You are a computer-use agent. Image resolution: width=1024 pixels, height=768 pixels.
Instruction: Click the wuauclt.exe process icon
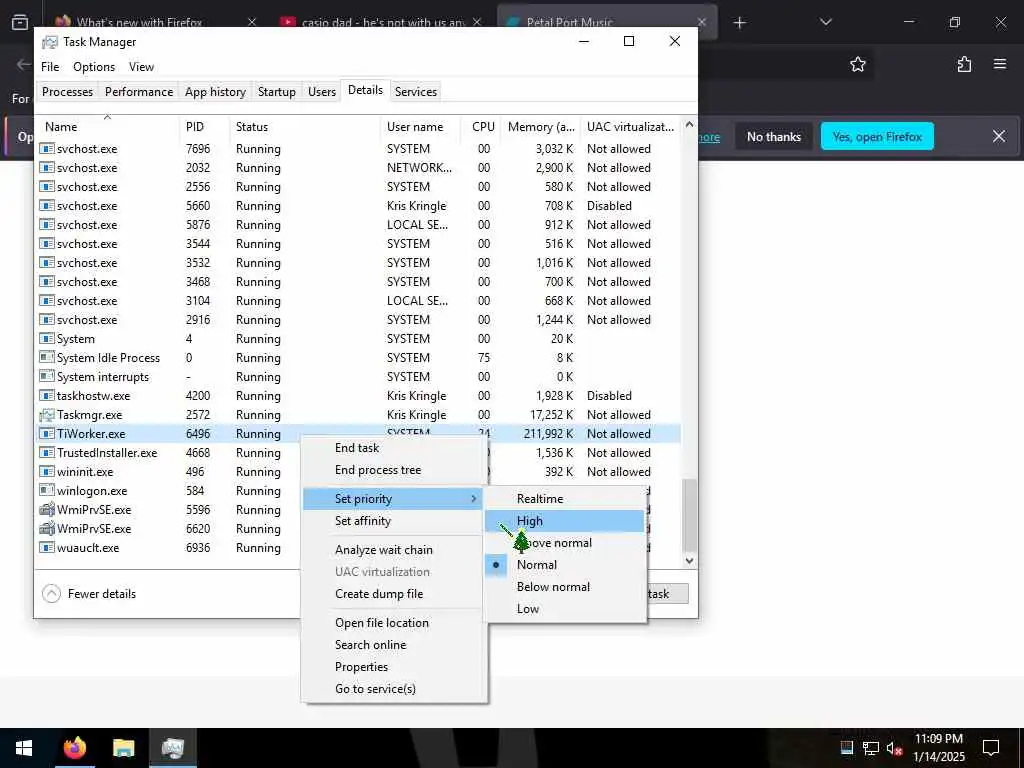tap(46, 547)
